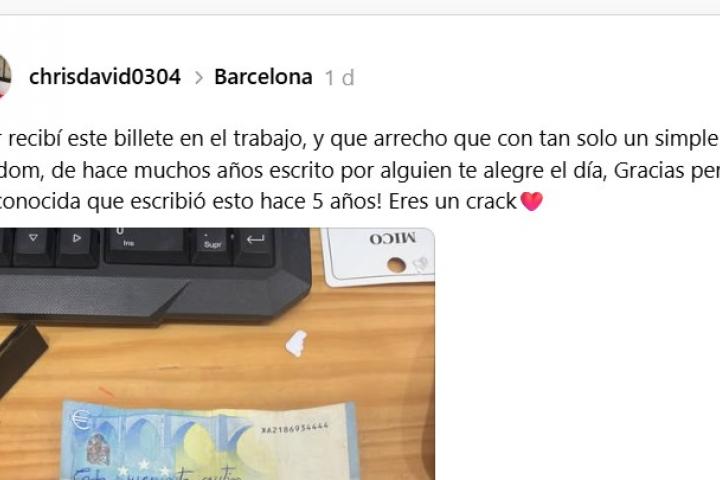Click the handwritten message on the banknote
This screenshot has width=720, height=480.
coord(156,473)
